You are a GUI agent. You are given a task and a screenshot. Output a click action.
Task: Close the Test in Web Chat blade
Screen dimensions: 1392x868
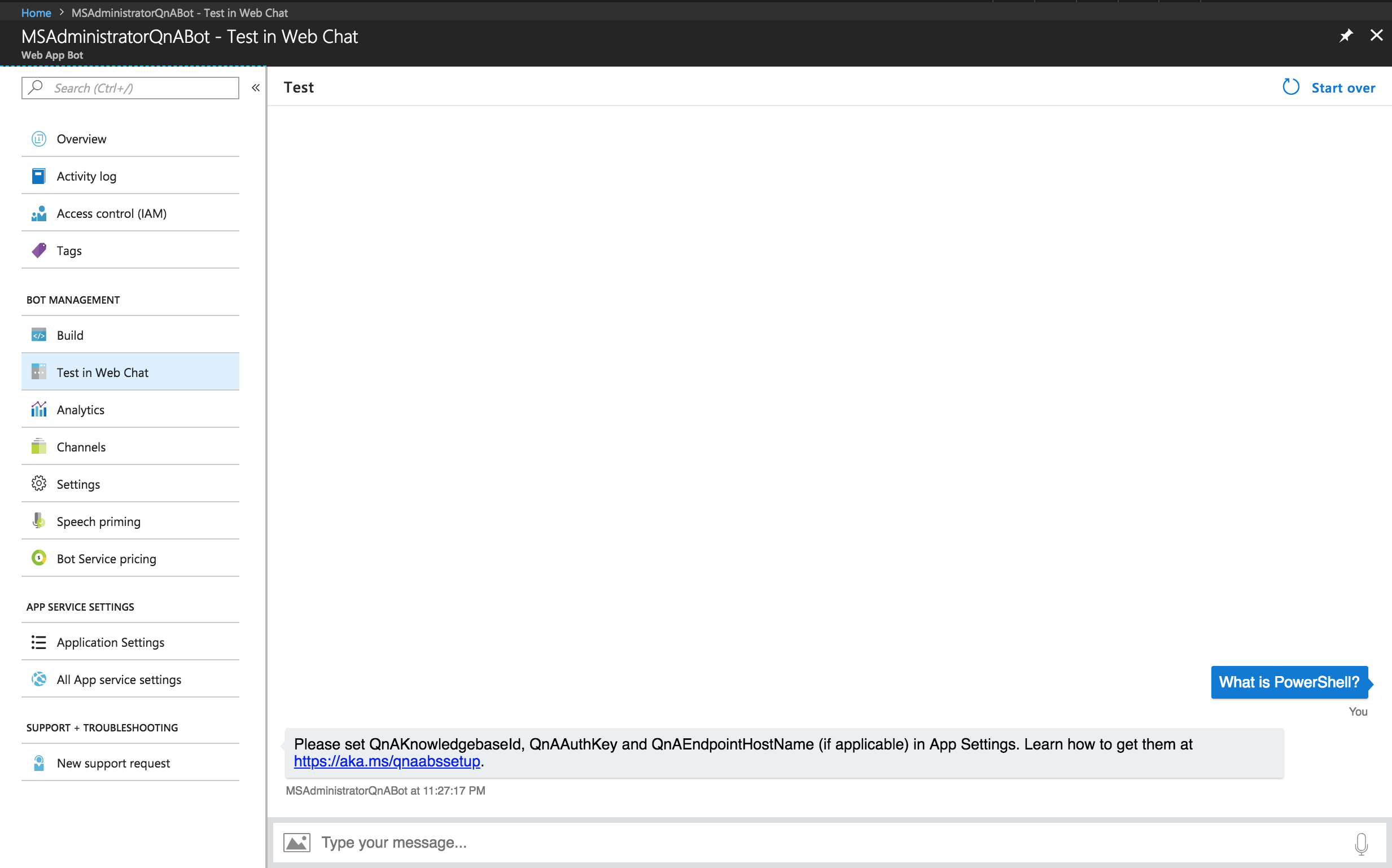point(1377,36)
